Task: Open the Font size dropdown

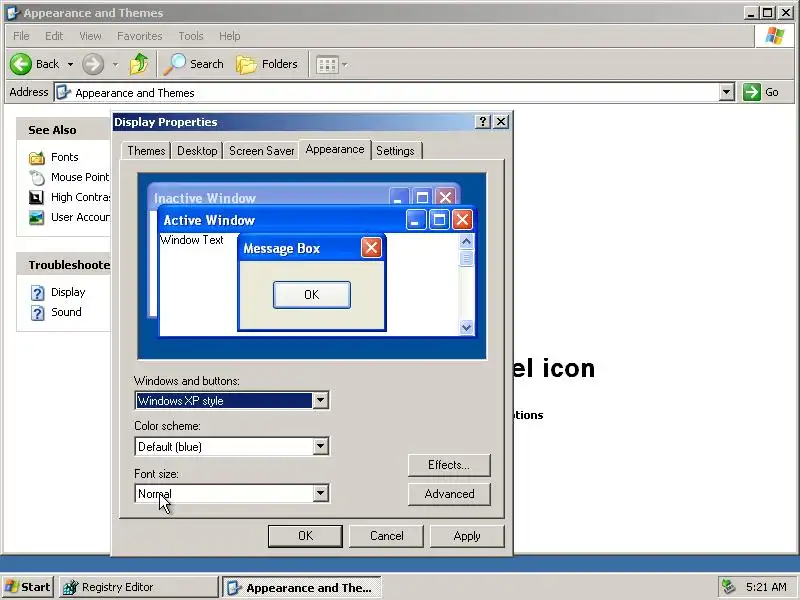Action: coord(320,493)
